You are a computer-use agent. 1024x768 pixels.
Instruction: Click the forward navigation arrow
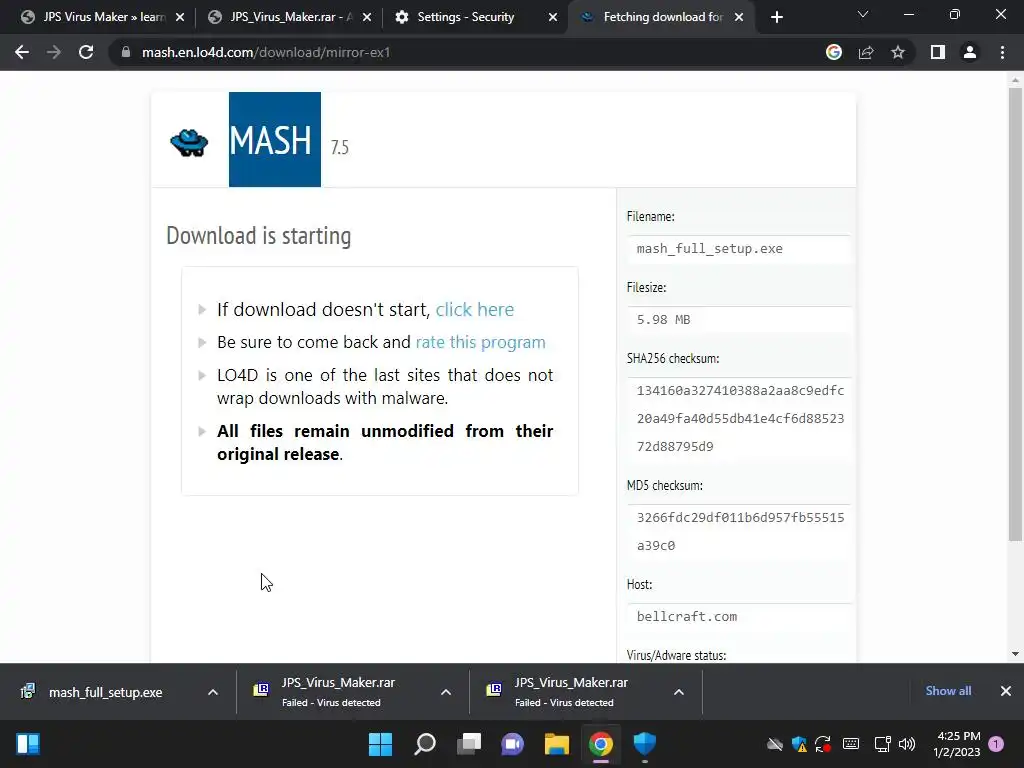(54, 52)
